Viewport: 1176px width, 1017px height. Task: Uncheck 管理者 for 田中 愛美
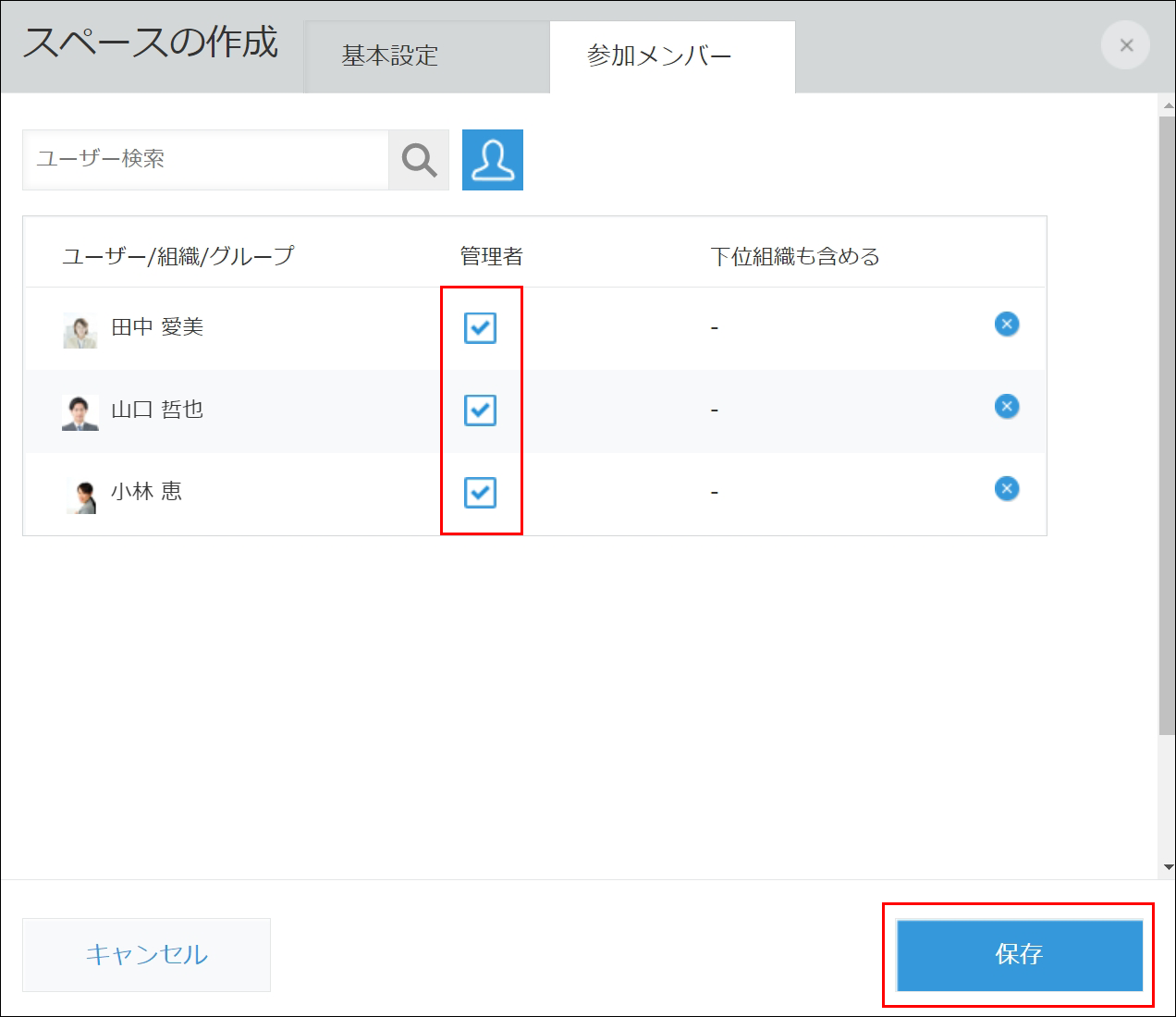point(480,327)
